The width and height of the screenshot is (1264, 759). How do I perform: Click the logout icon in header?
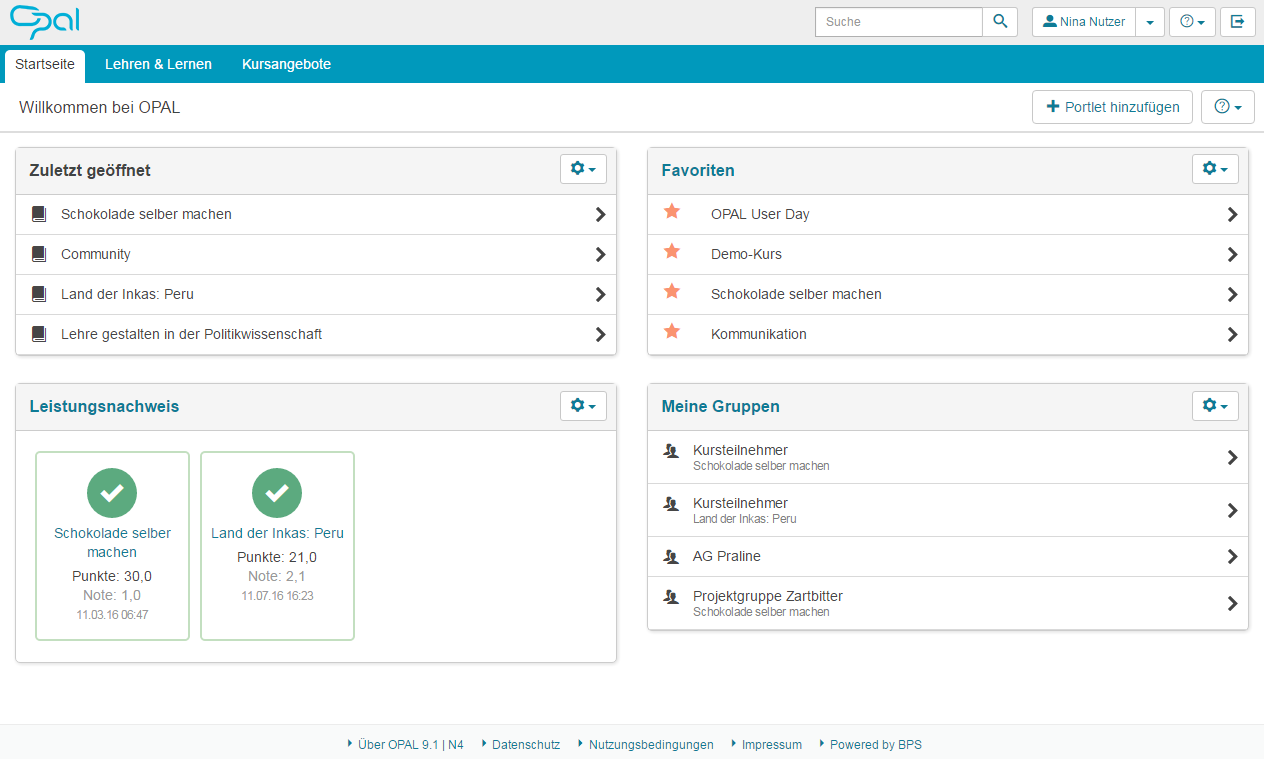(x=1237, y=22)
